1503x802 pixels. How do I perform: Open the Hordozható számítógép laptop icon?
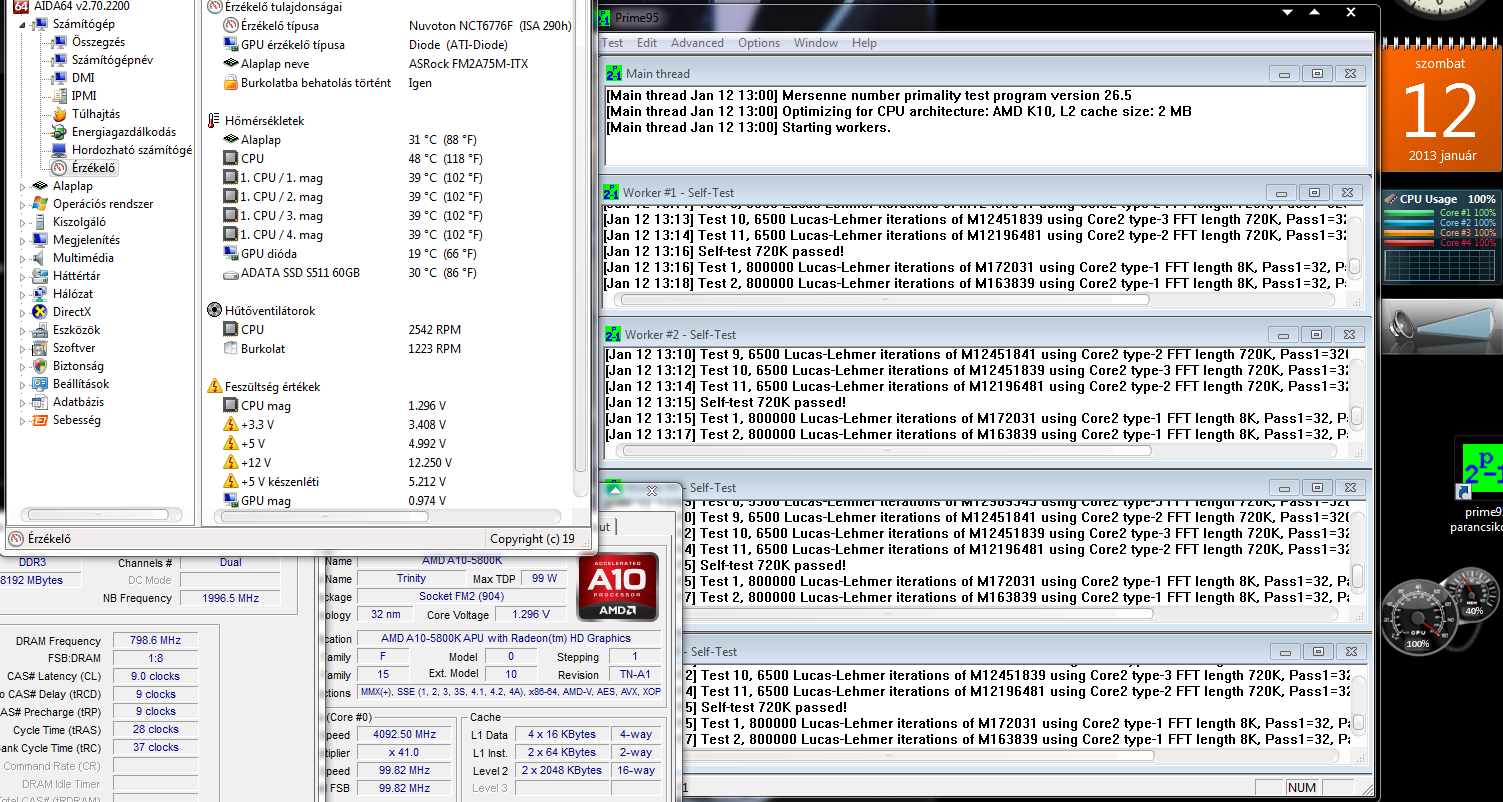(59, 150)
